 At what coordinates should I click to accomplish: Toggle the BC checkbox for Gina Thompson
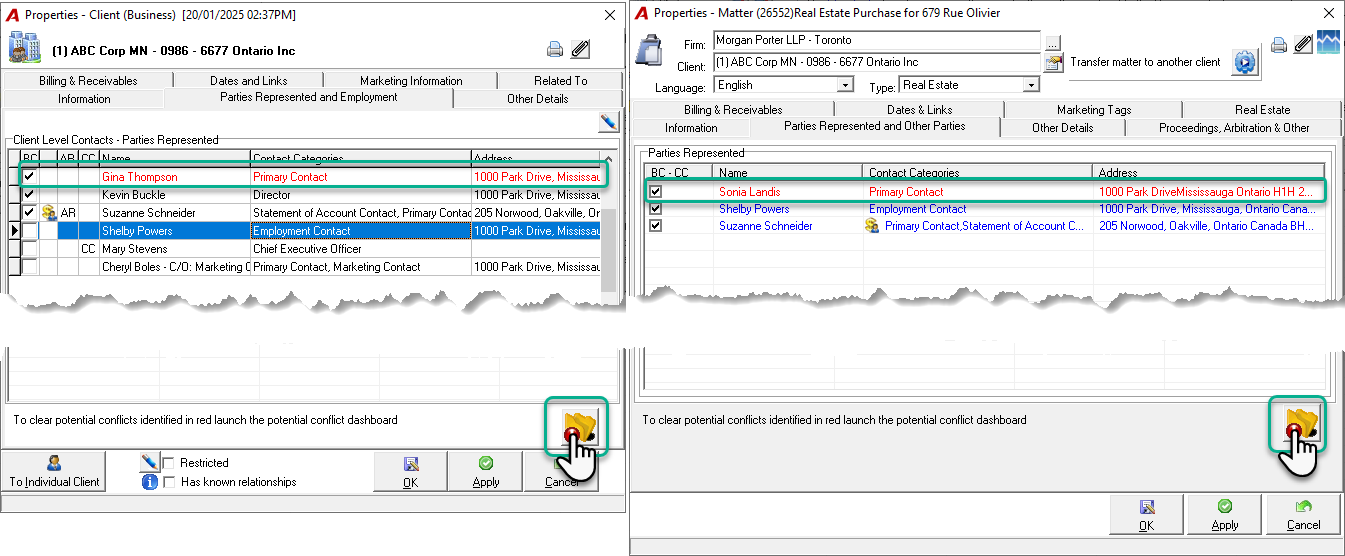pos(29,177)
